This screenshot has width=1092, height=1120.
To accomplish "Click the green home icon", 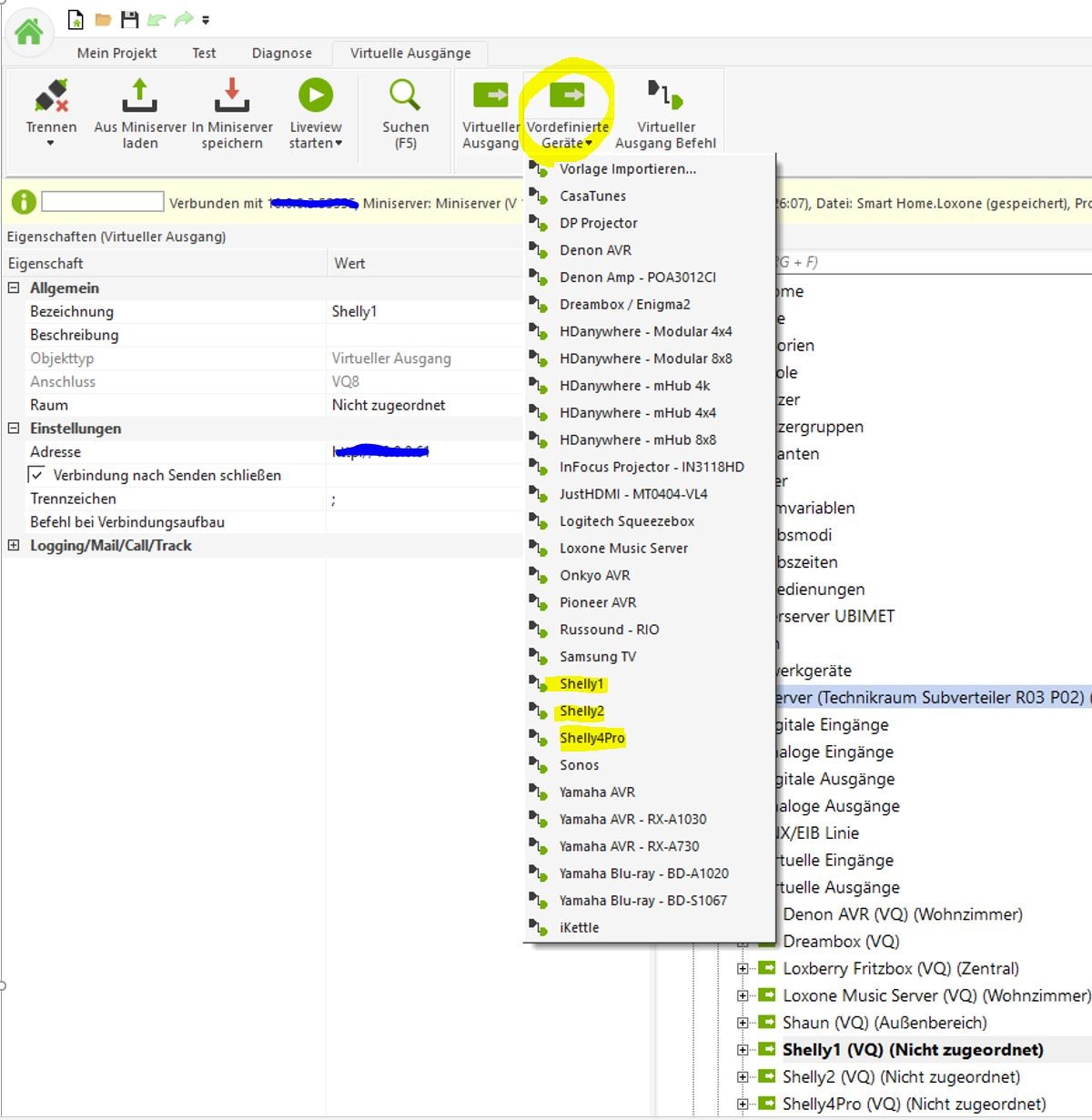I will (x=28, y=32).
